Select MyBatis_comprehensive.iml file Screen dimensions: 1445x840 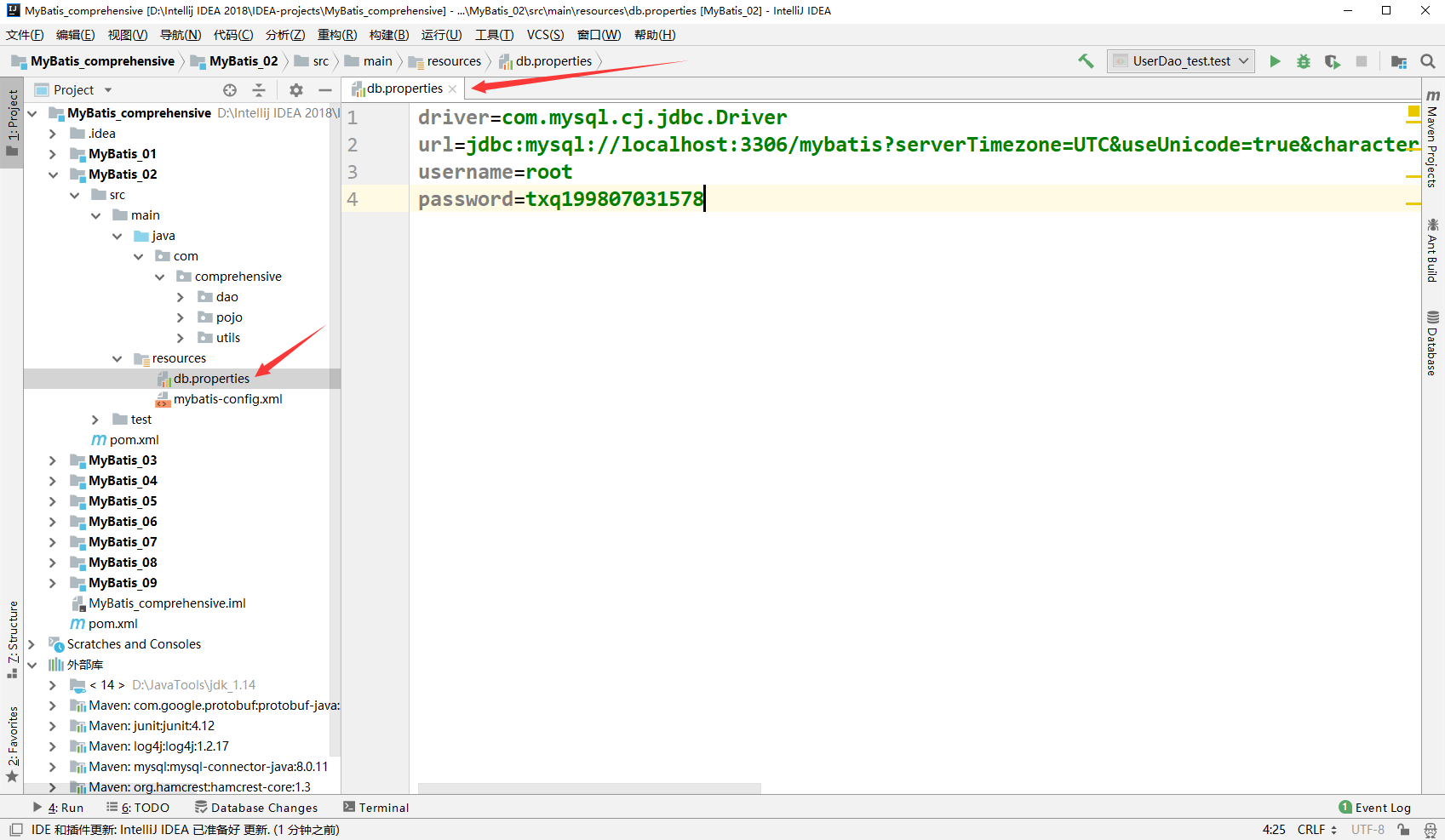click(x=167, y=603)
